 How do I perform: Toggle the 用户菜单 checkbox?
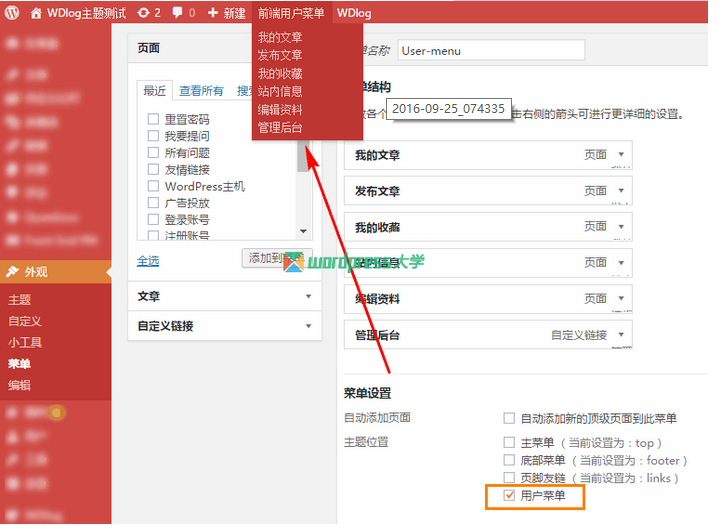510,495
